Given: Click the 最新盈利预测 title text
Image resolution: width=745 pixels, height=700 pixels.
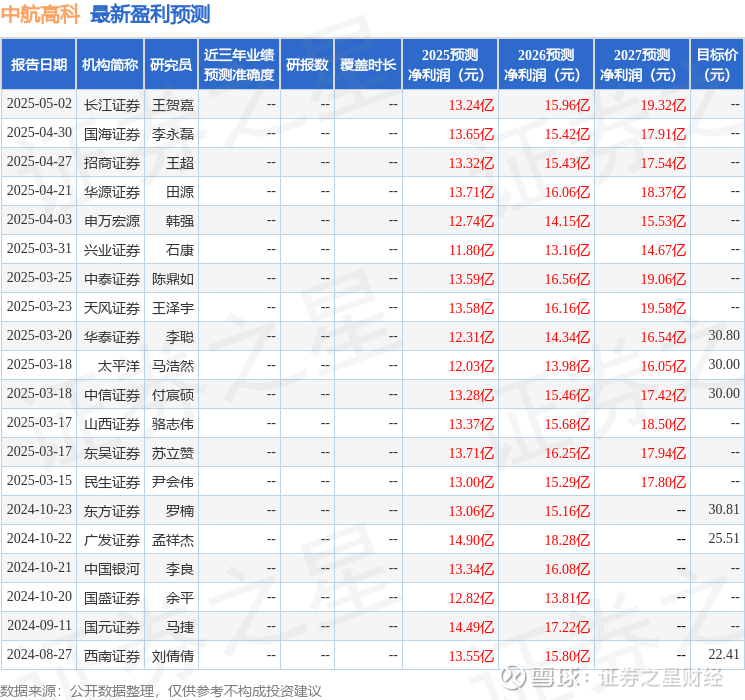Looking at the screenshot, I should click(x=150, y=14).
